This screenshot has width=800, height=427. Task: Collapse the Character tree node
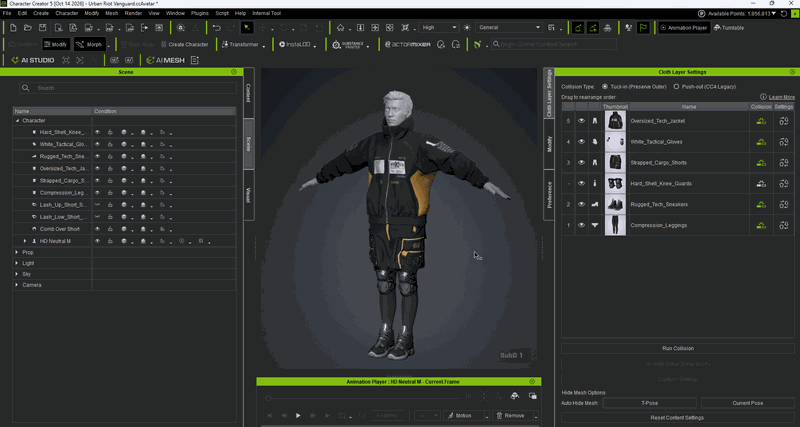pyautogui.click(x=17, y=121)
